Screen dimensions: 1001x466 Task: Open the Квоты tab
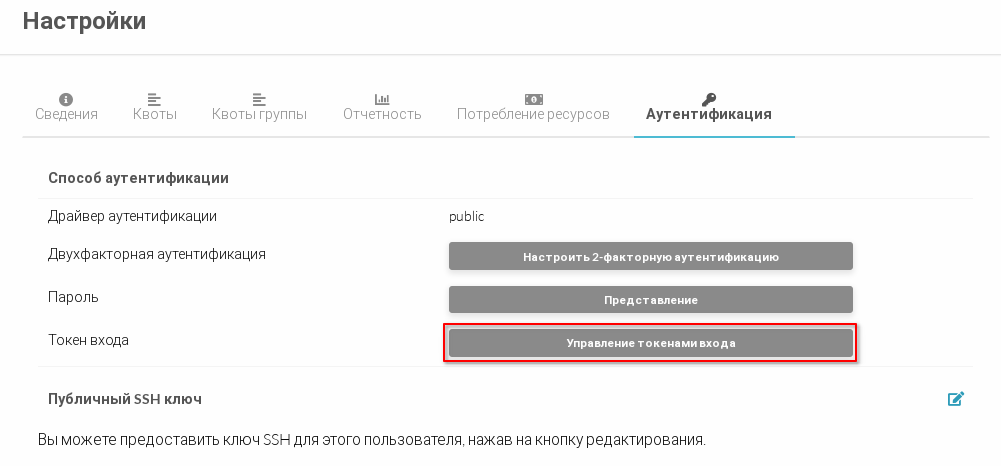point(154,114)
